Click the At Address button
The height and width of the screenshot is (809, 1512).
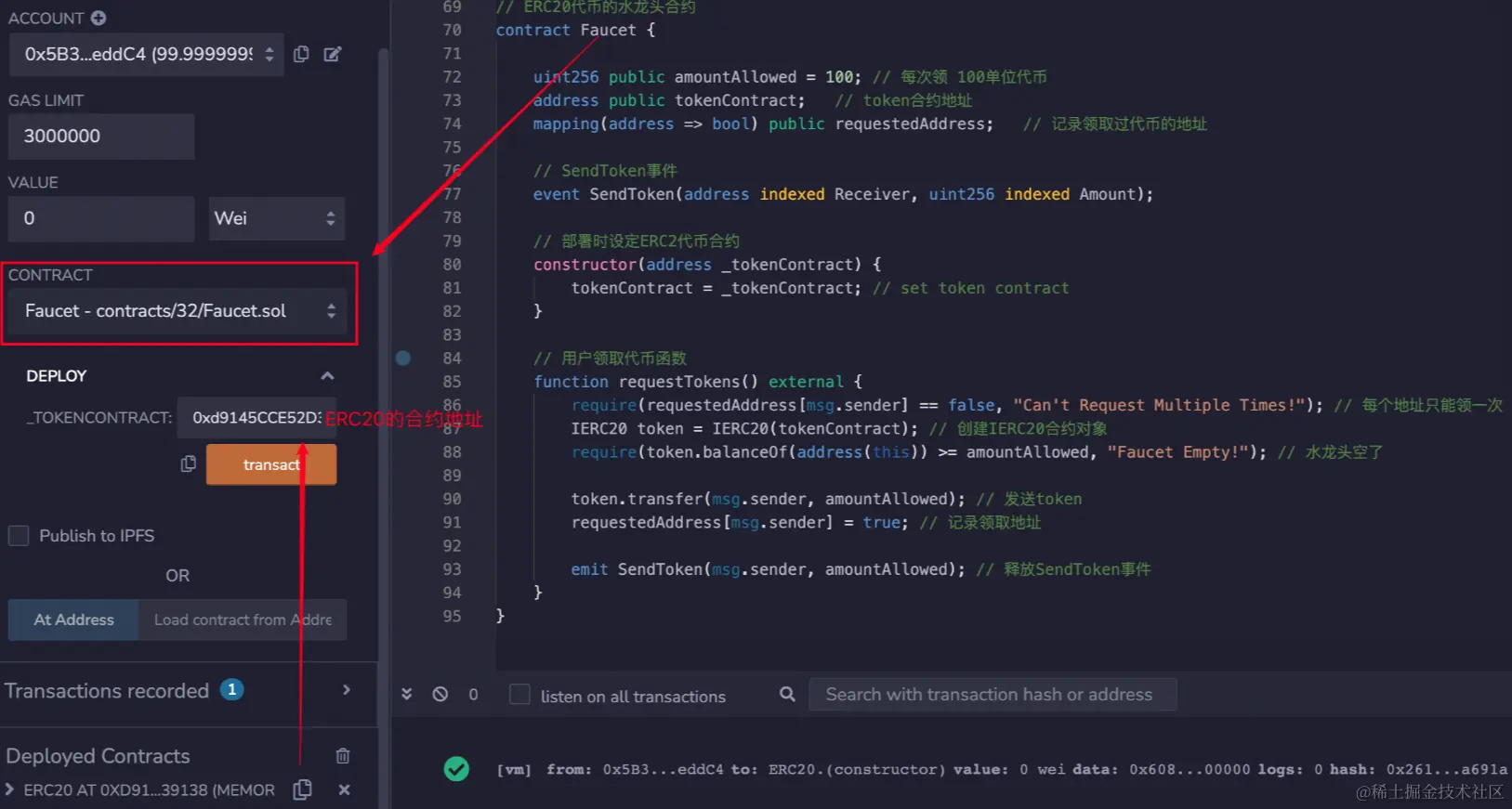(x=73, y=620)
